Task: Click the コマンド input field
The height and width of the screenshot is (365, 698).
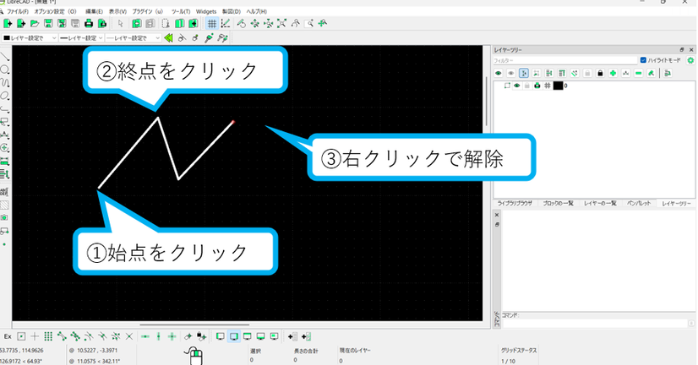Action: click(x=596, y=323)
